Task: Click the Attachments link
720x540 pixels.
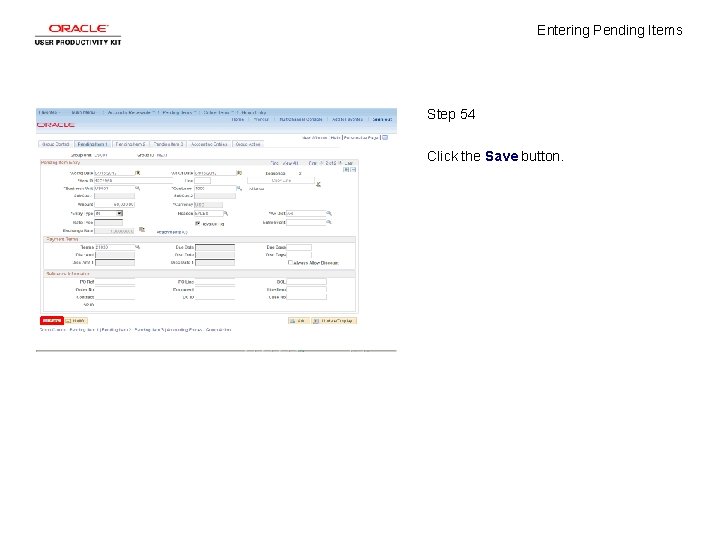Action: 172,232
